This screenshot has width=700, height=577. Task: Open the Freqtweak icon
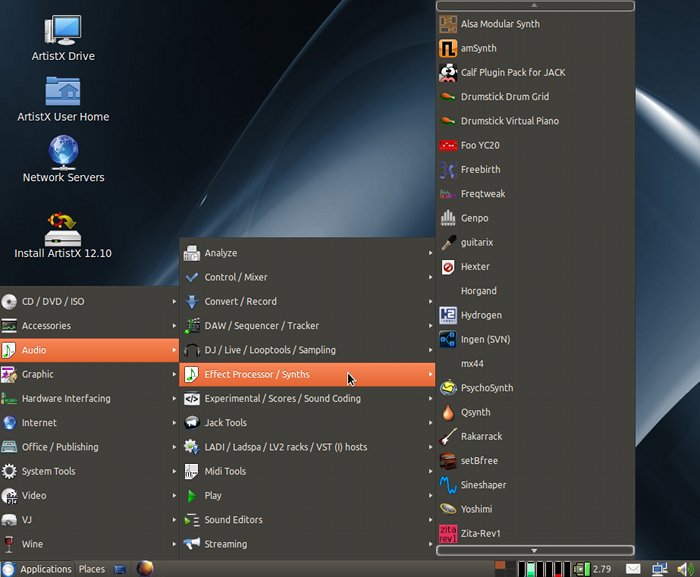(x=448, y=194)
